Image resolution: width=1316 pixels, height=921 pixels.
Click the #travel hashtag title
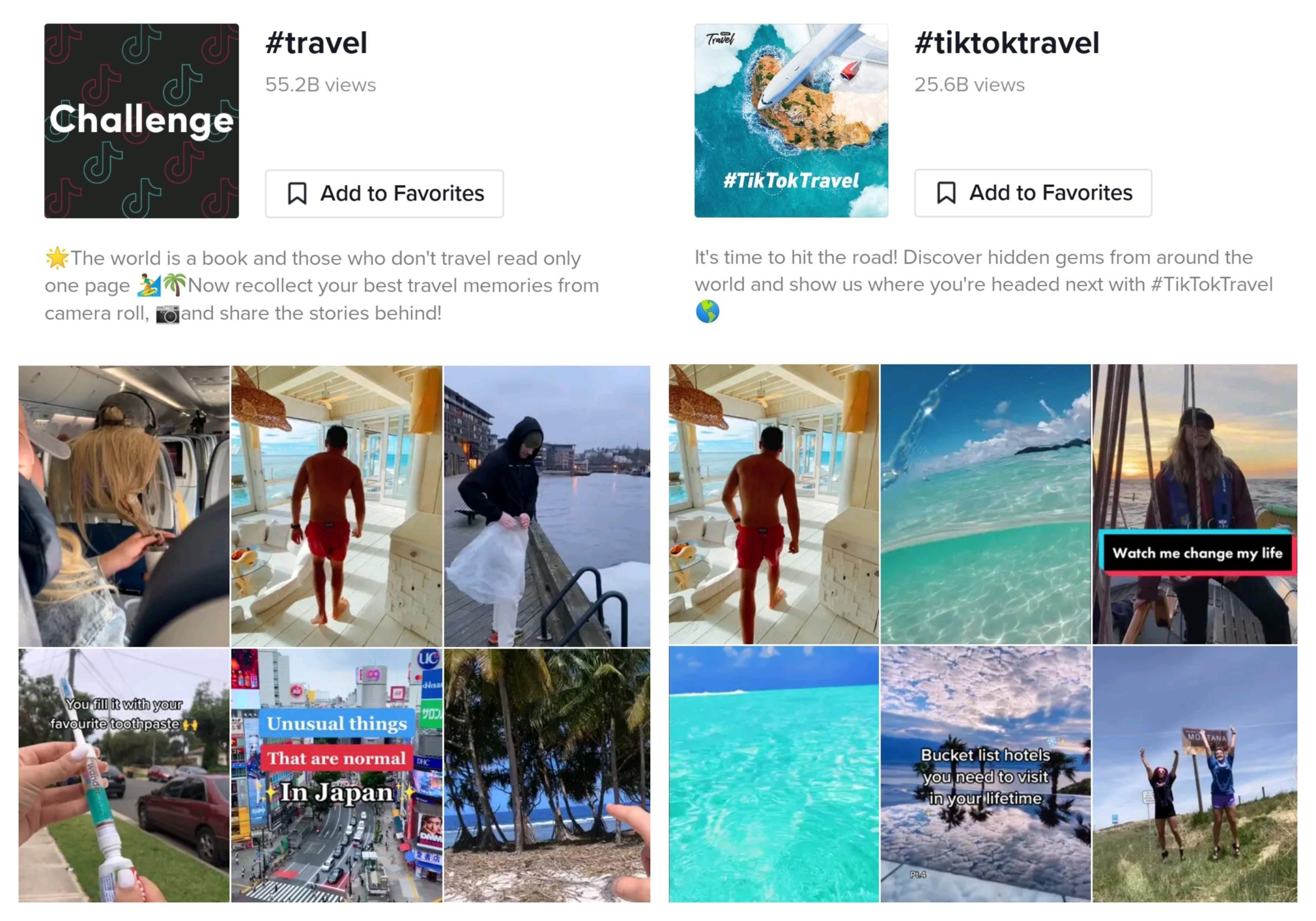[316, 43]
